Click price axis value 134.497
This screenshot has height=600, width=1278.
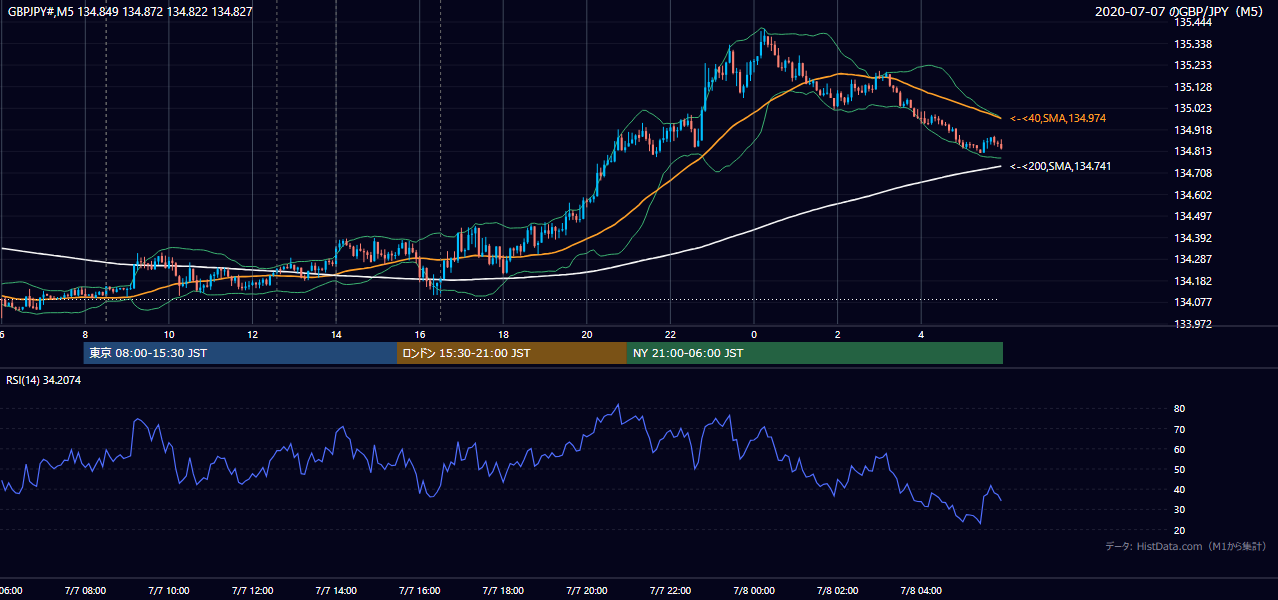(x=1193, y=216)
